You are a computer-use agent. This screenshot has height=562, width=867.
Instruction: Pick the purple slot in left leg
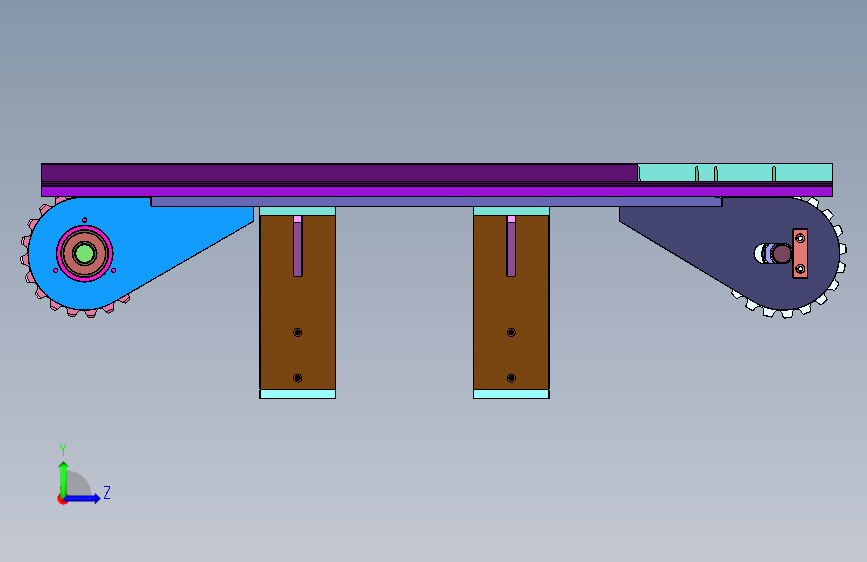pyautogui.click(x=297, y=249)
